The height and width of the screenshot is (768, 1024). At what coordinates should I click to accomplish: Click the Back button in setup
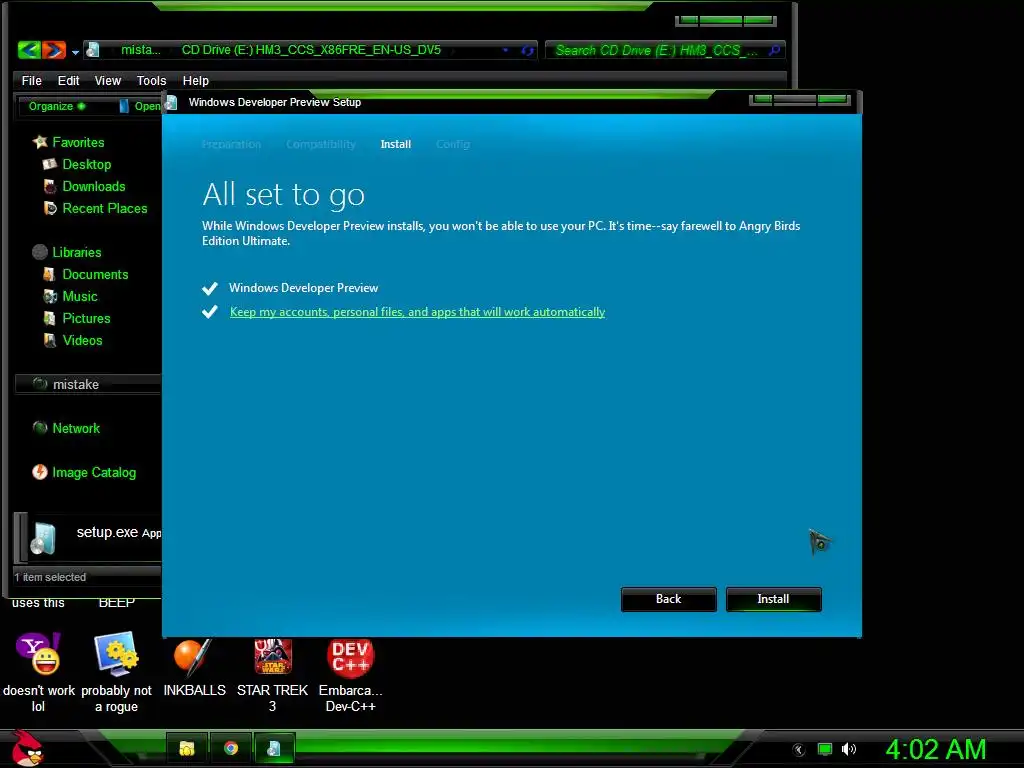click(x=668, y=599)
